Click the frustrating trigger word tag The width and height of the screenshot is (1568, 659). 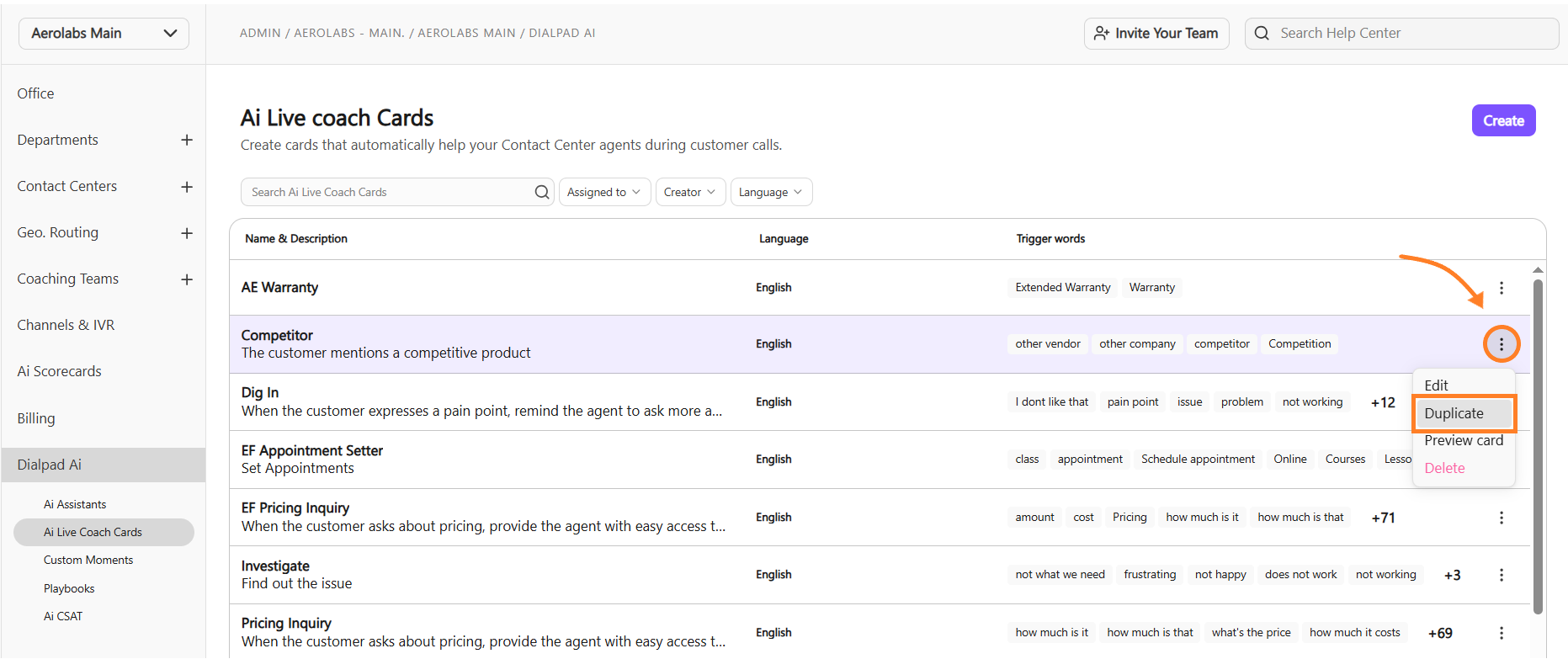(1150, 575)
